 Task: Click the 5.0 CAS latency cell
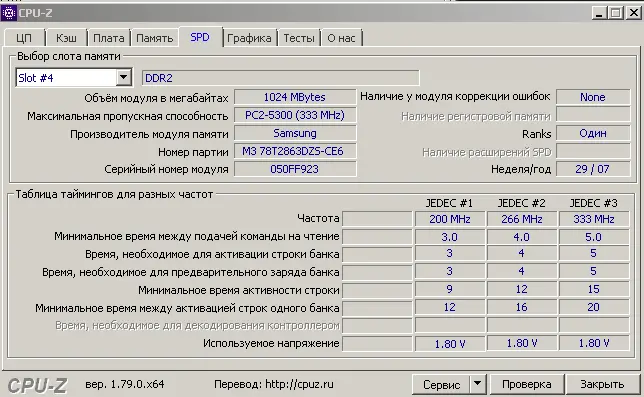[594, 237]
